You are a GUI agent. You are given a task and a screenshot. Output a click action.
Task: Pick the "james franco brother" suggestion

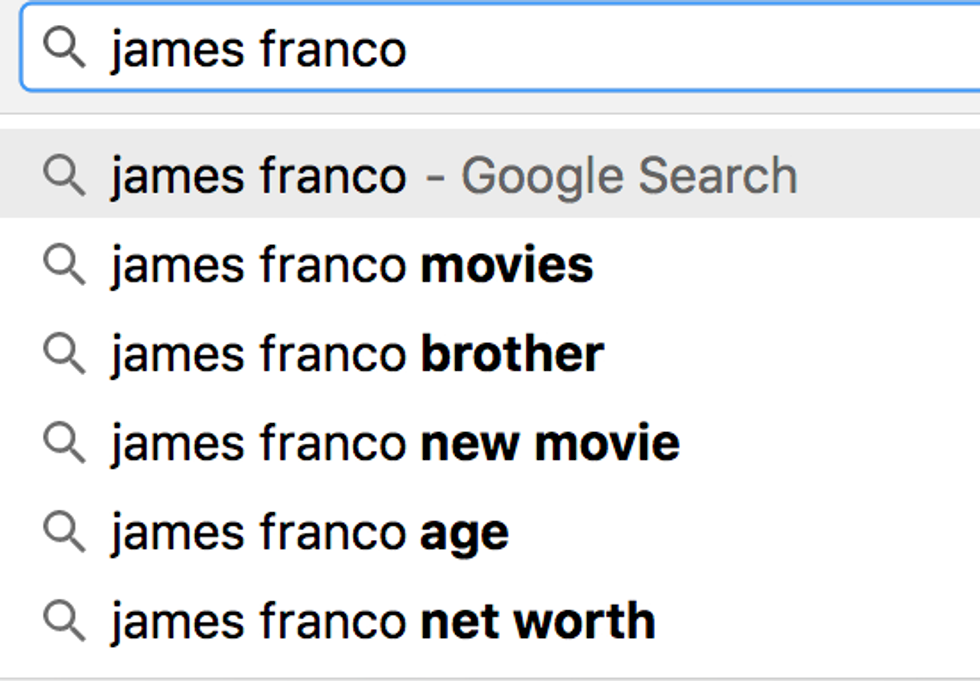click(x=357, y=354)
